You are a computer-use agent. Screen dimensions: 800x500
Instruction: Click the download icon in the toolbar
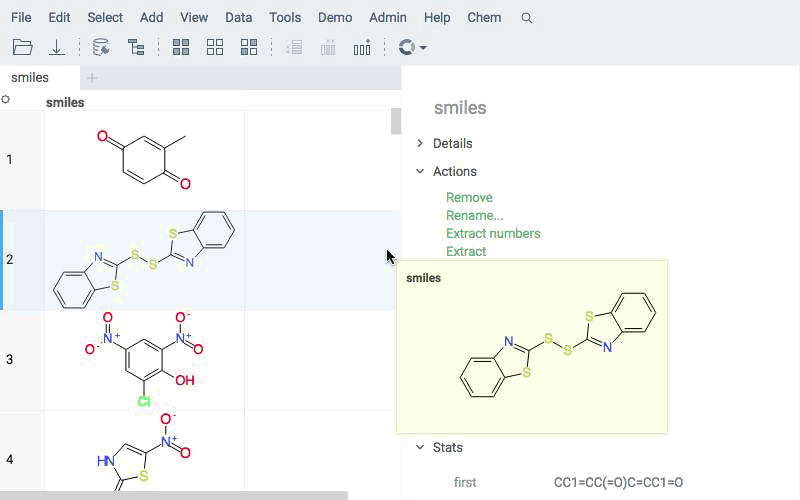[x=57, y=47]
